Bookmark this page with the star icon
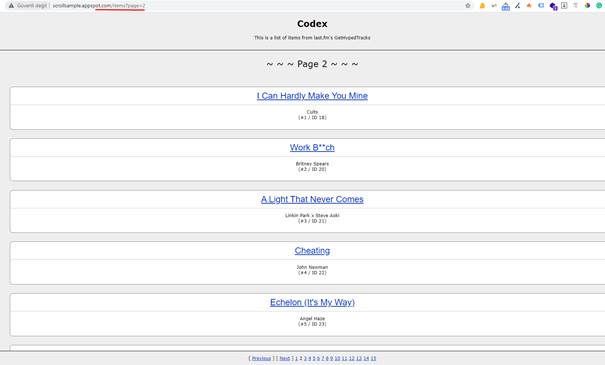605x365 pixels. [x=468, y=6]
